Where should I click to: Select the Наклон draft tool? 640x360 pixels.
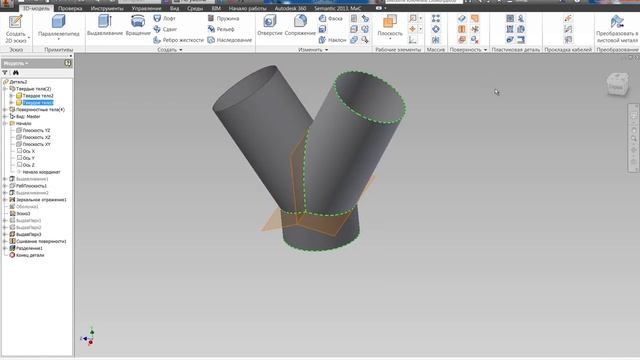click(x=332, y=40)
